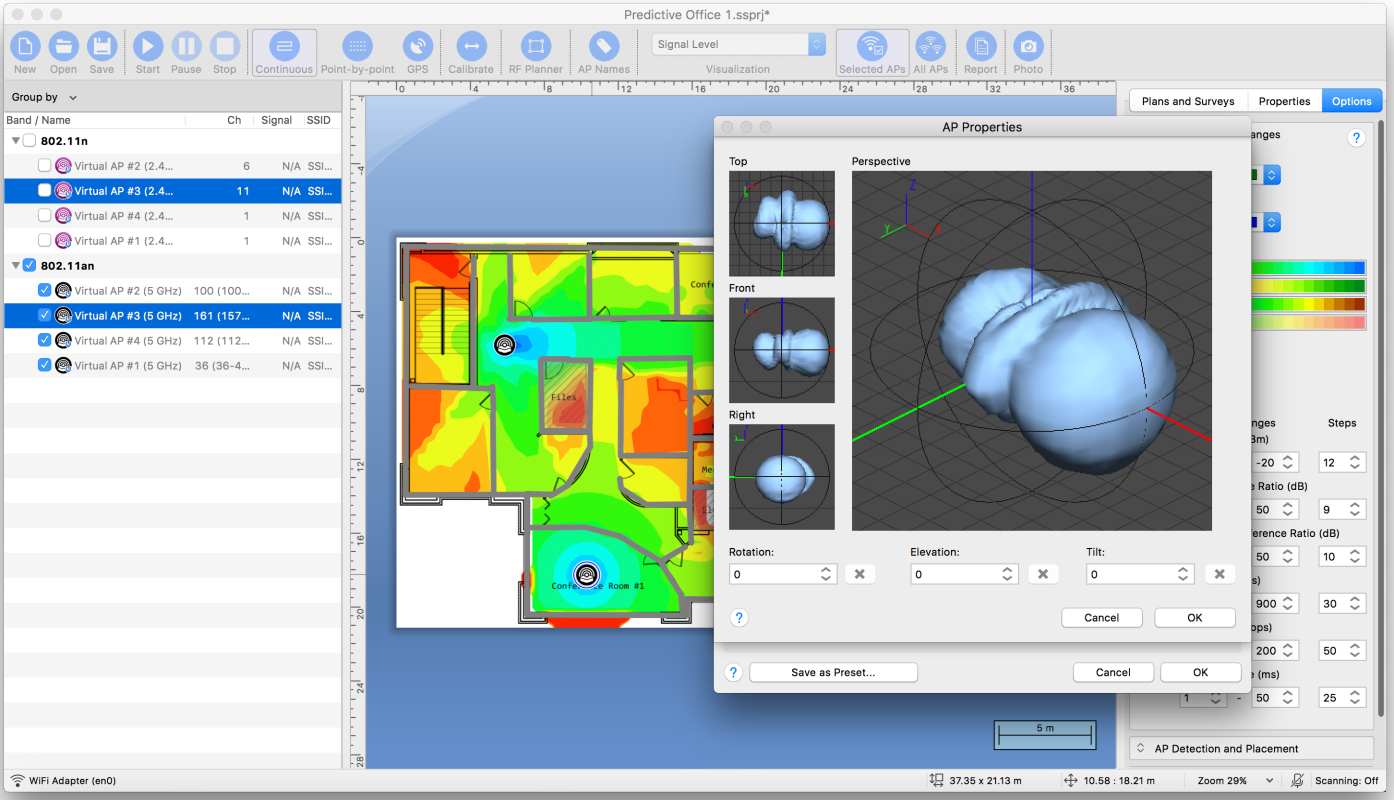Switch to Point-by-point survey mode
Viewport: 1394px width, 800px height.
coord(357,44)
